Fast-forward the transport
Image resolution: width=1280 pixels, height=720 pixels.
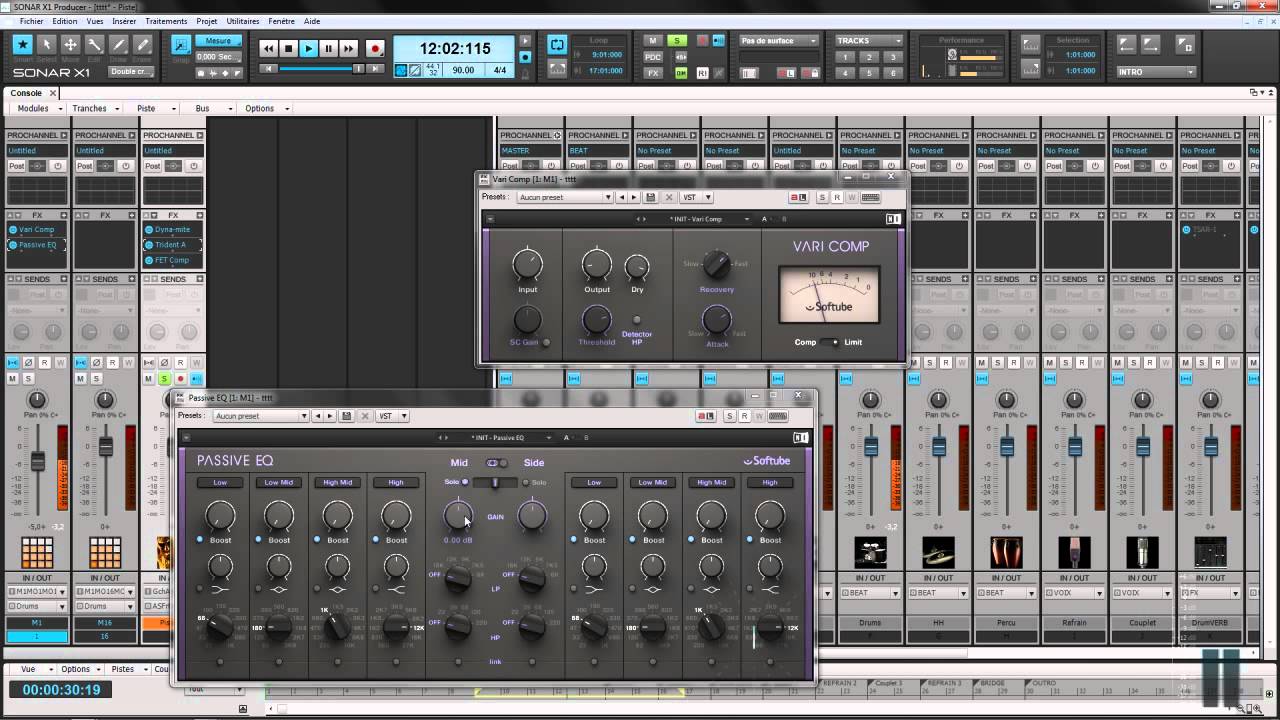tap(348, 48)
